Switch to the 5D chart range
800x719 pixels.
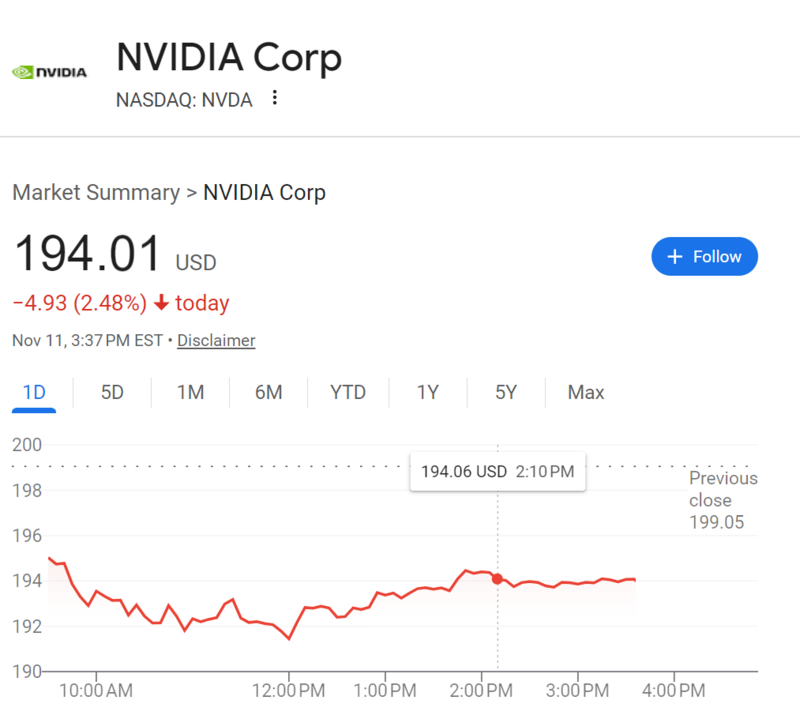point(112,392)
